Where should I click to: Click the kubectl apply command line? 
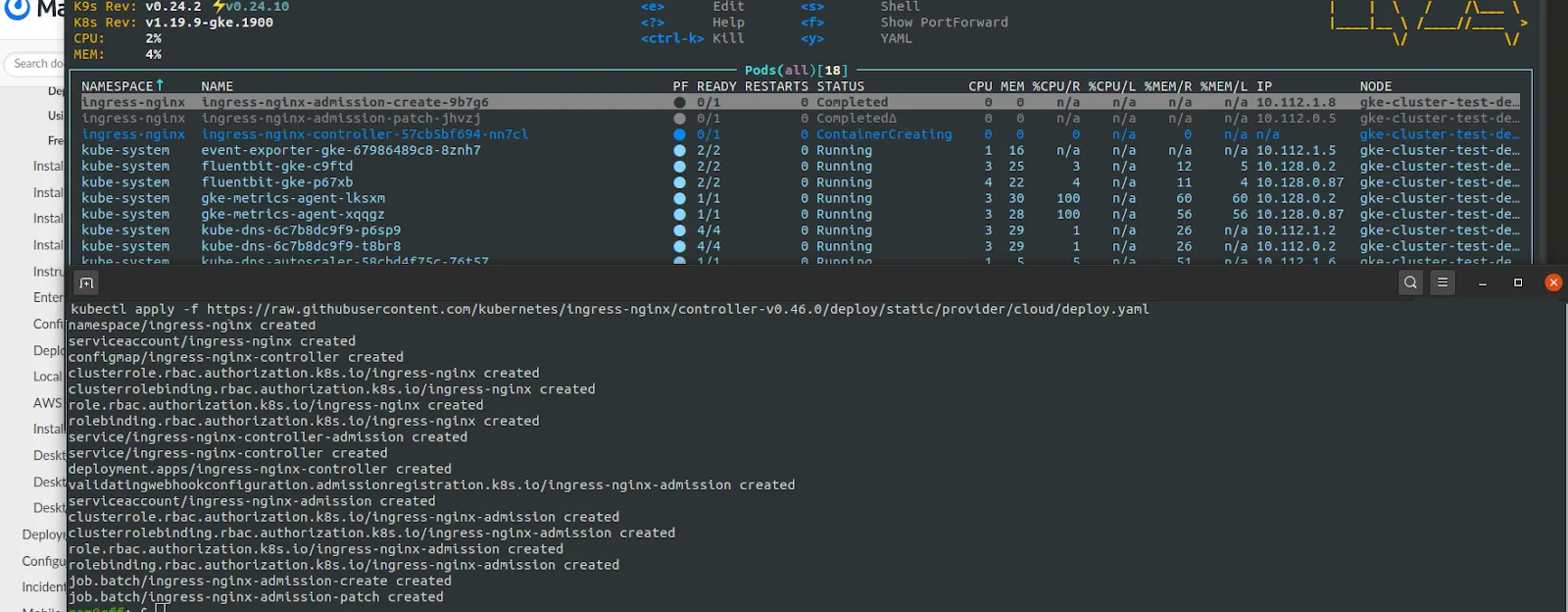[610, 309]
